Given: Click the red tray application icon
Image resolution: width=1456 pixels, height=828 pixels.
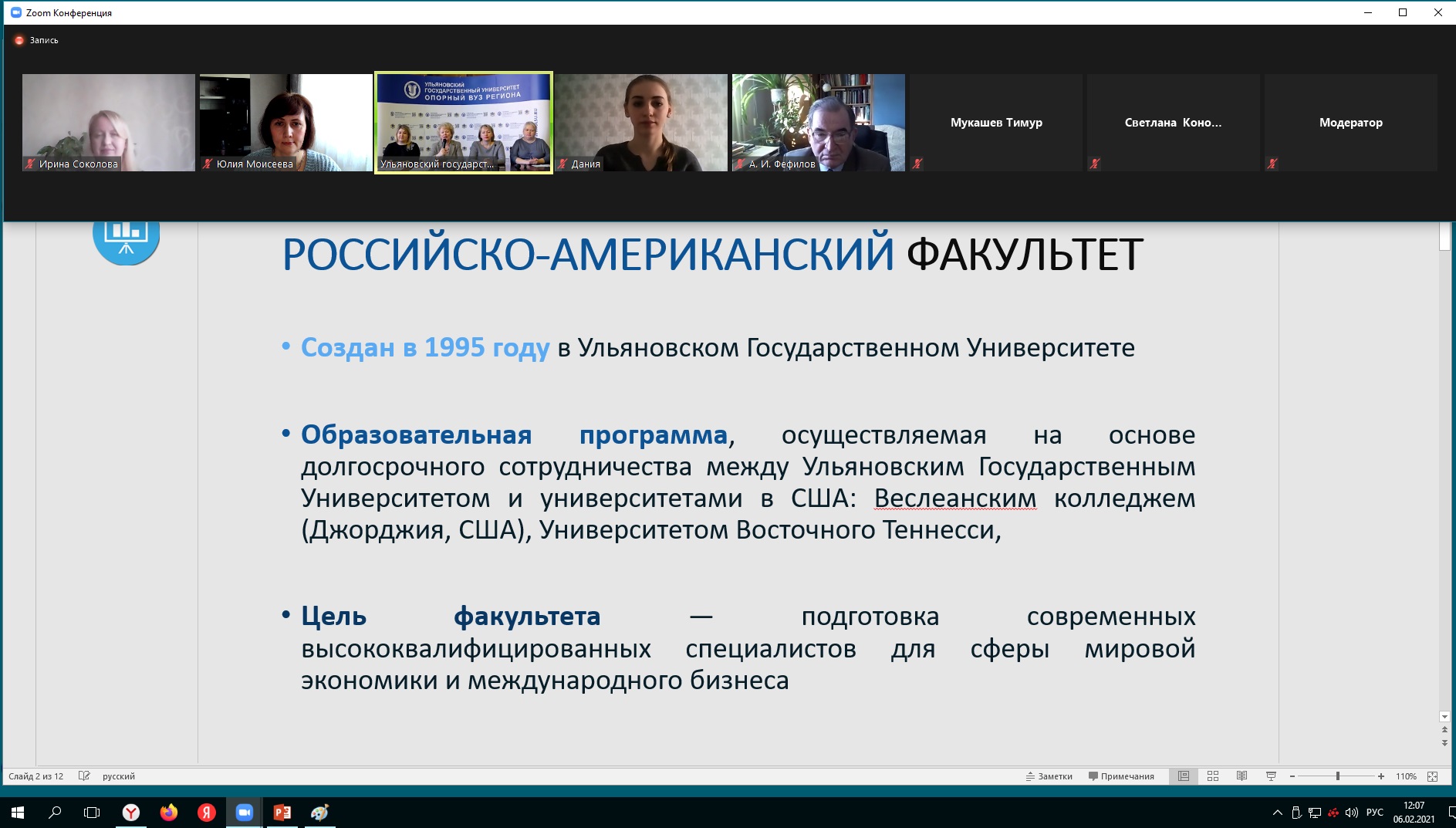Looking at the screenshot, I should 1333,813.
